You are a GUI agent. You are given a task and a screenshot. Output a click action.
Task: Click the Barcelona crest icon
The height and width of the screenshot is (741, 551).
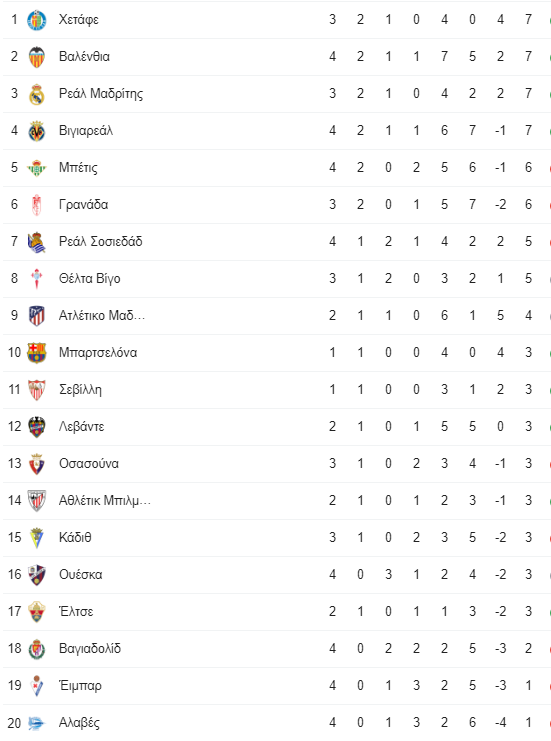pos(36,353)
